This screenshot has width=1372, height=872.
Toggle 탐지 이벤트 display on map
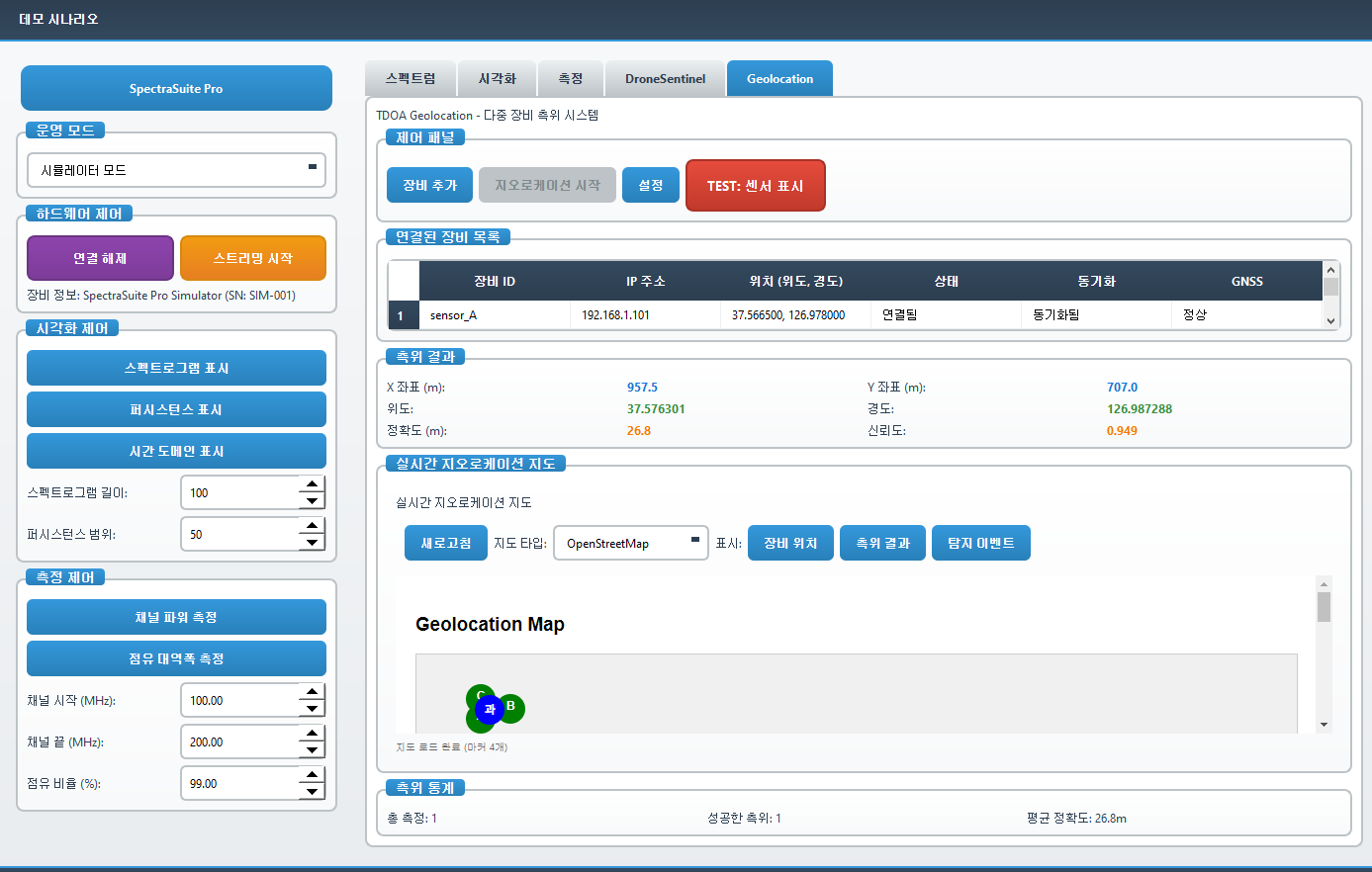tap(980, 543)
